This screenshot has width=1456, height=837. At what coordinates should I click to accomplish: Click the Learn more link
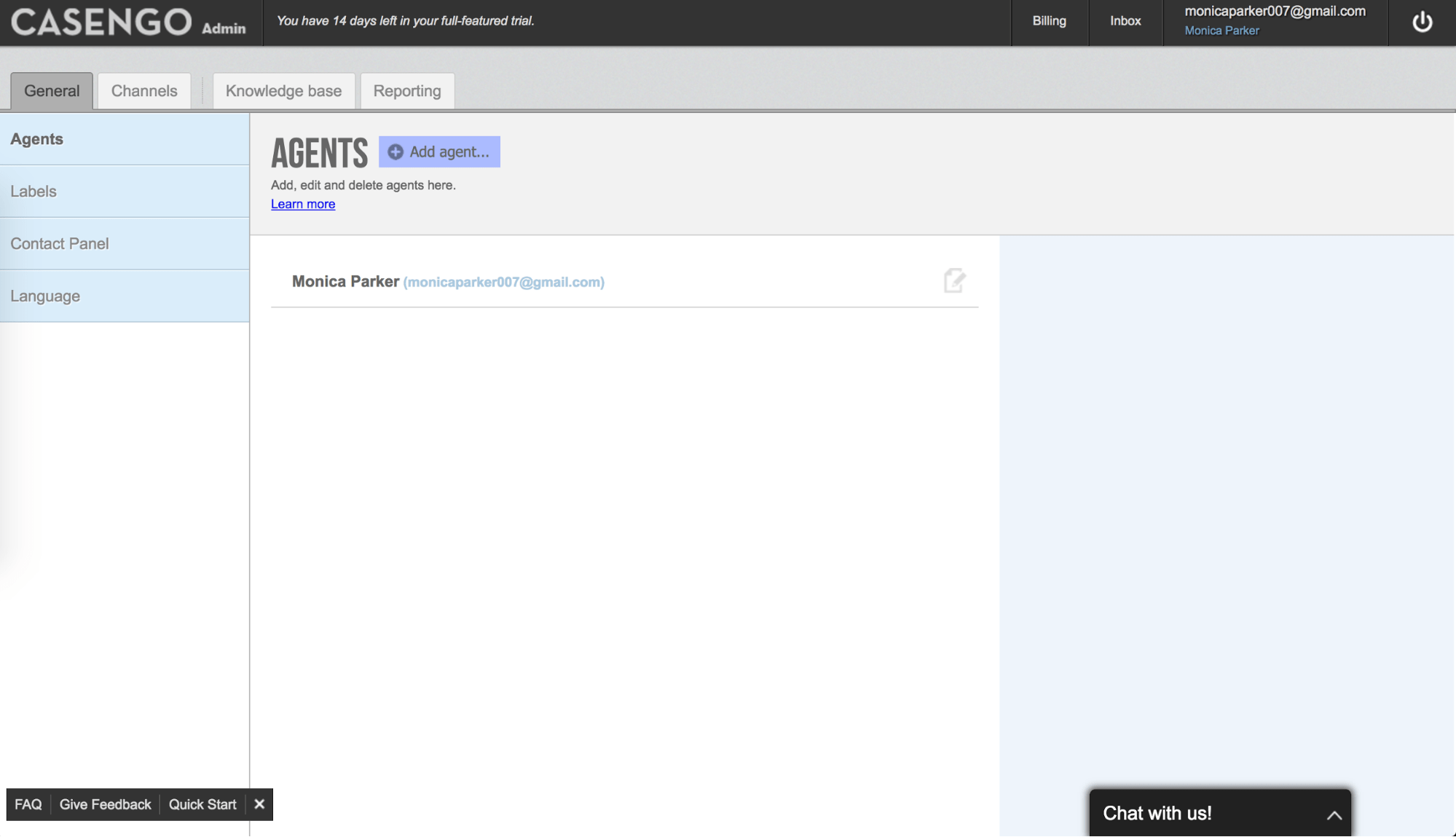click(302, 203)
